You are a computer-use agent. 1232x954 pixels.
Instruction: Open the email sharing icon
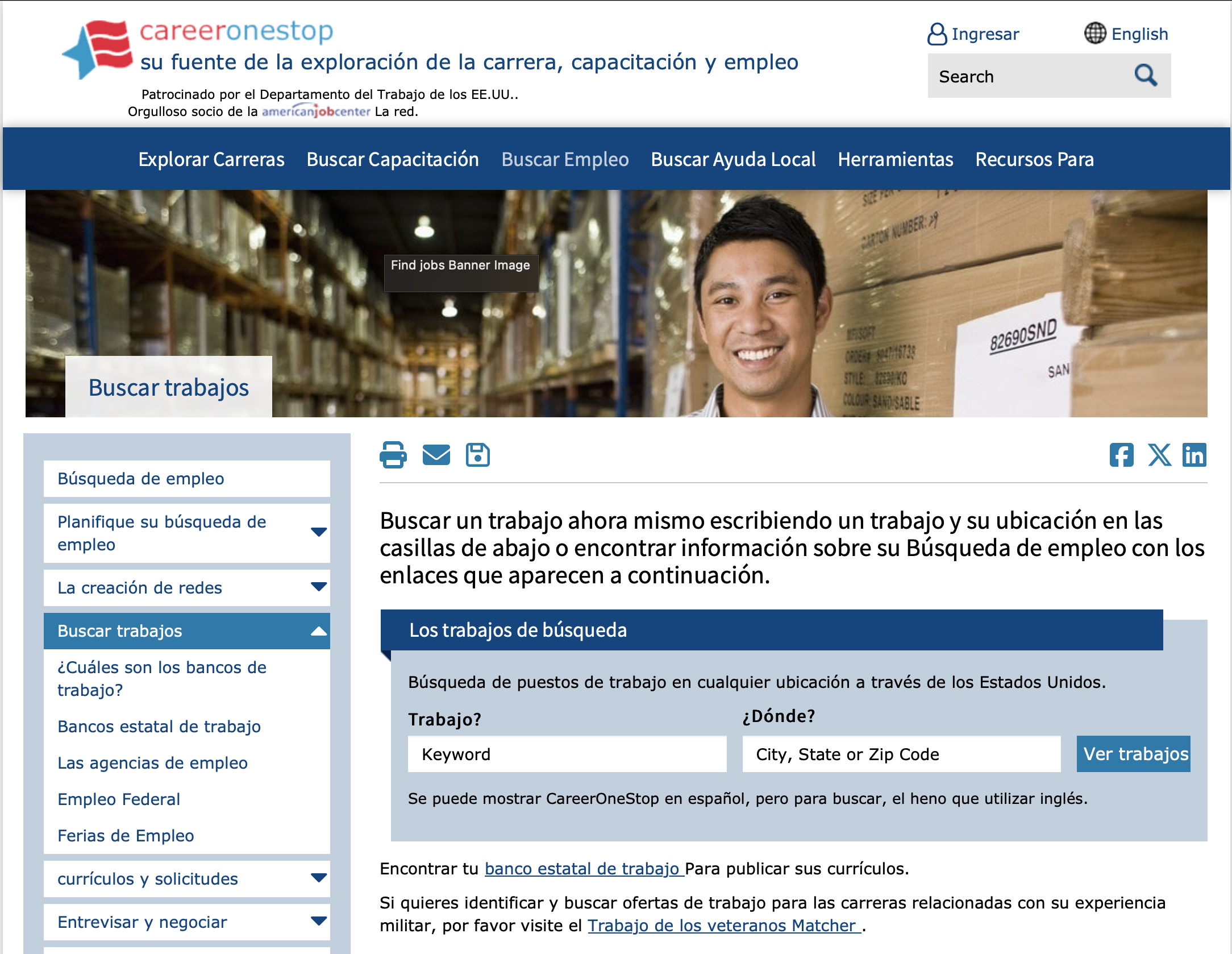coord(436,455)
